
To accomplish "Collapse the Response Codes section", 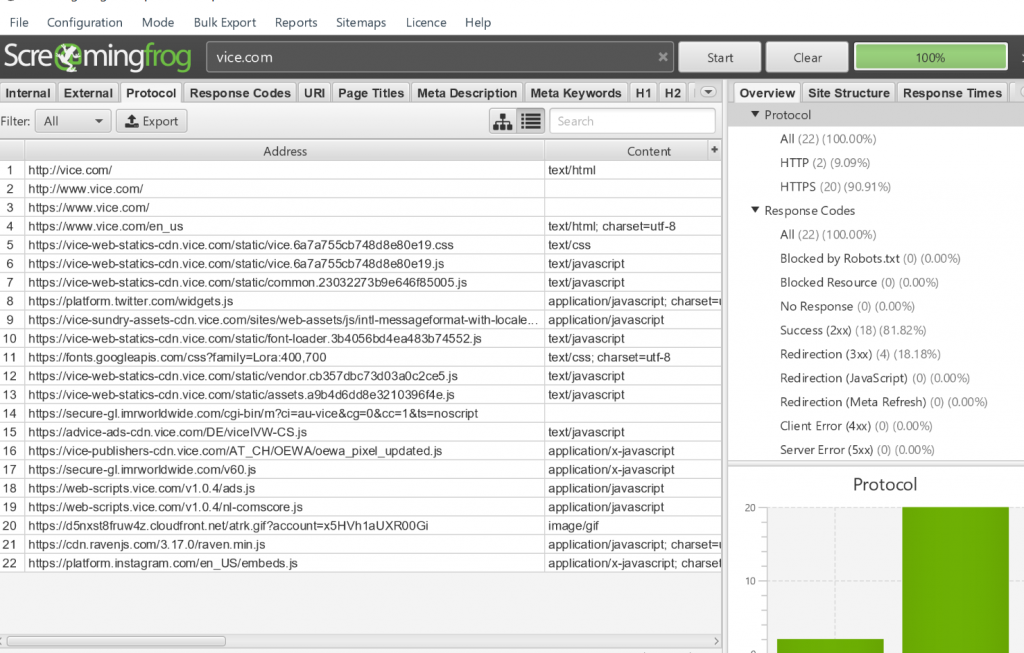I will [x=755, y=210].
